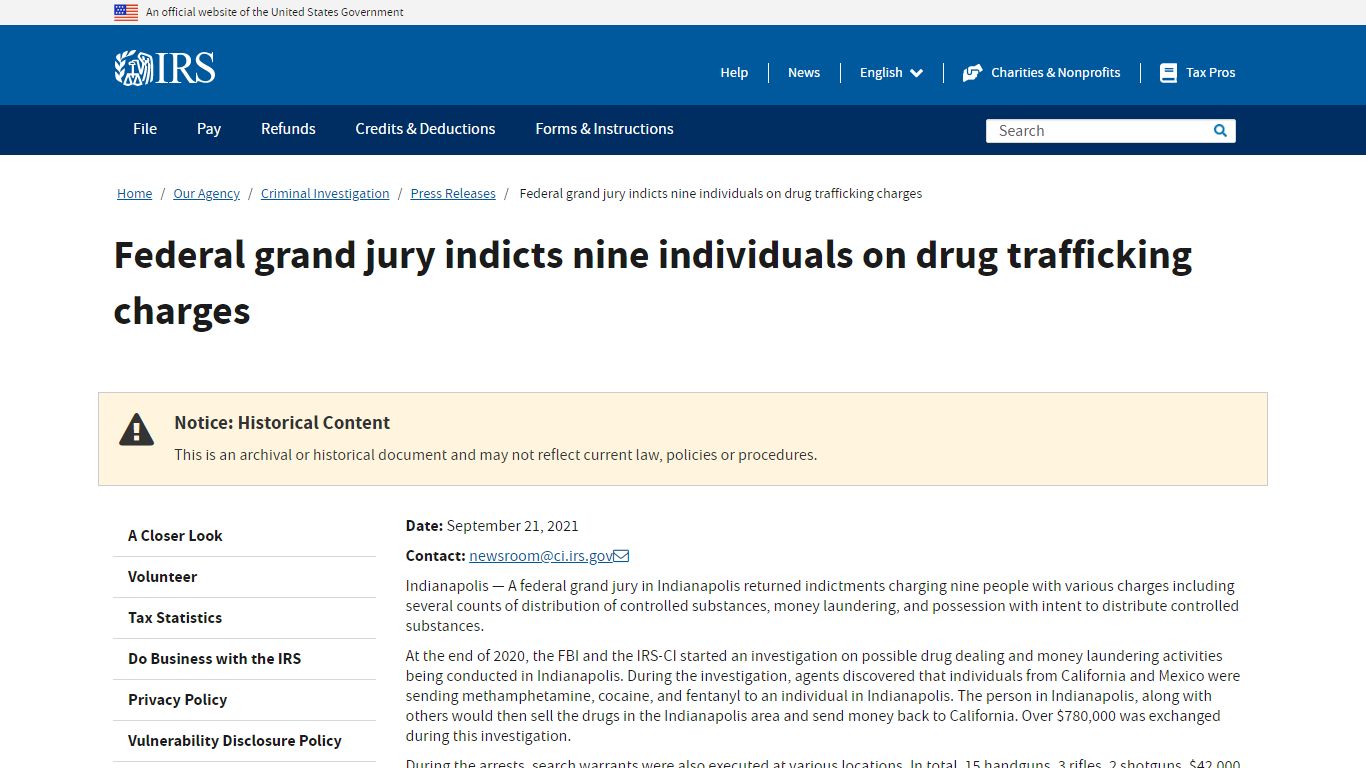This screenshot has height=768, width=1366.
Task: Open Criminal Investigation breadcrumb
Action: coord(325,193)
